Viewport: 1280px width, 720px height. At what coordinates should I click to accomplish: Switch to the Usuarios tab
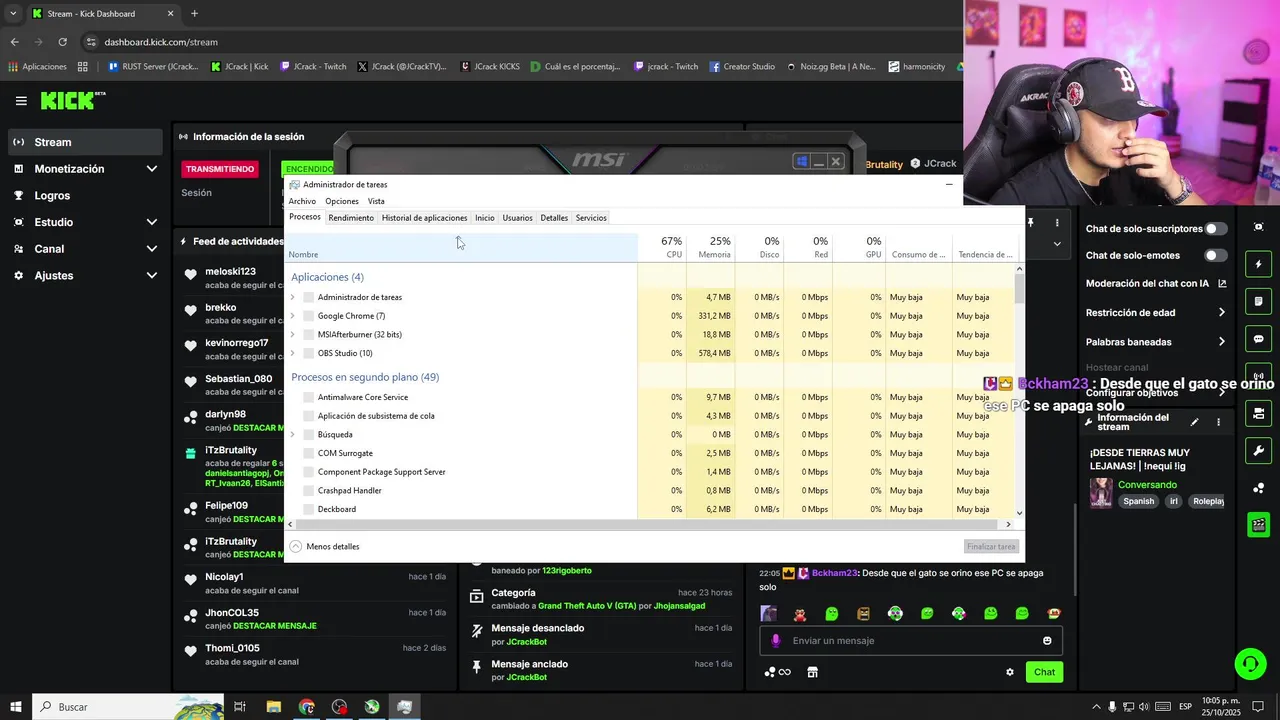coord(517,218)
